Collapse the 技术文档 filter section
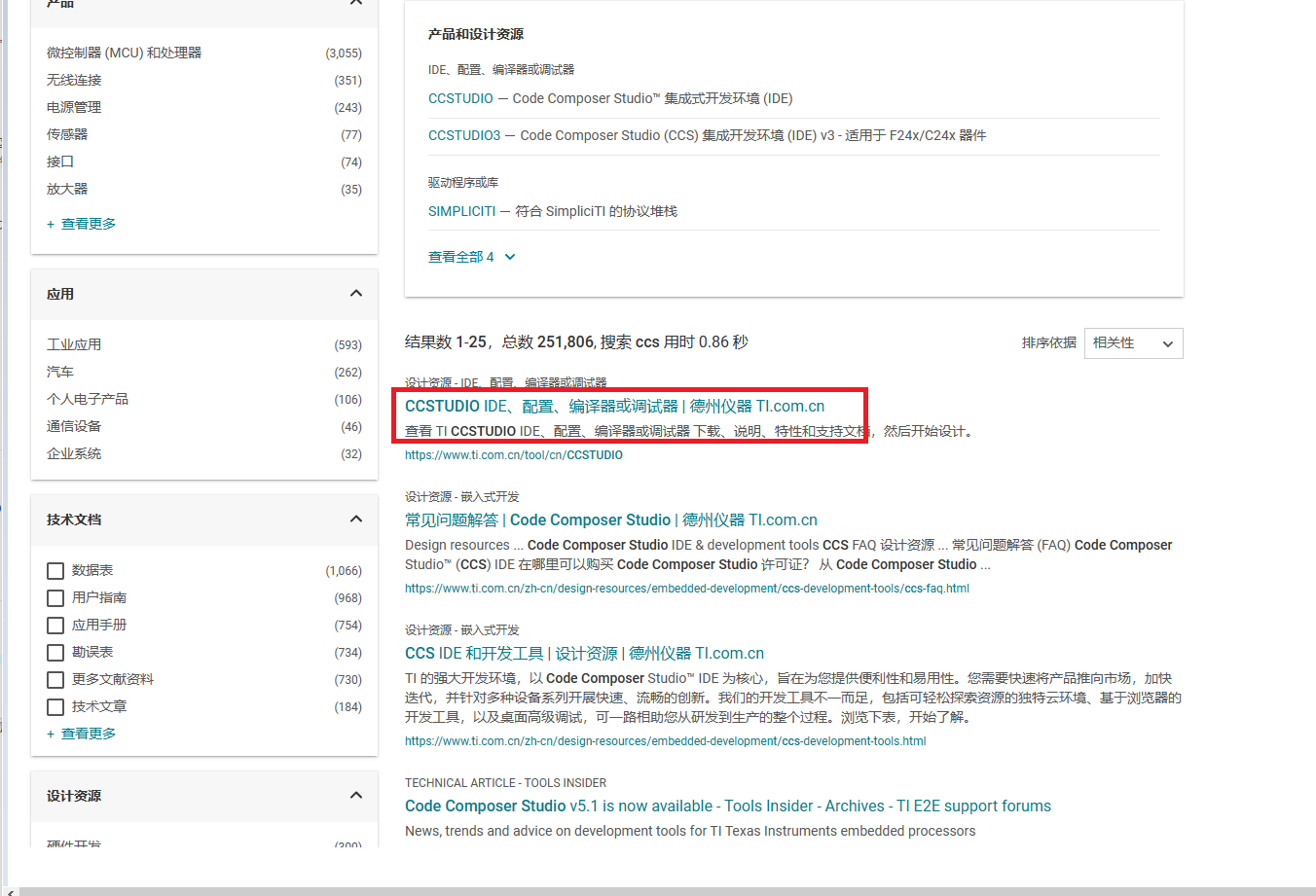This screenshot has height=896, width=1316. point(356,519)
